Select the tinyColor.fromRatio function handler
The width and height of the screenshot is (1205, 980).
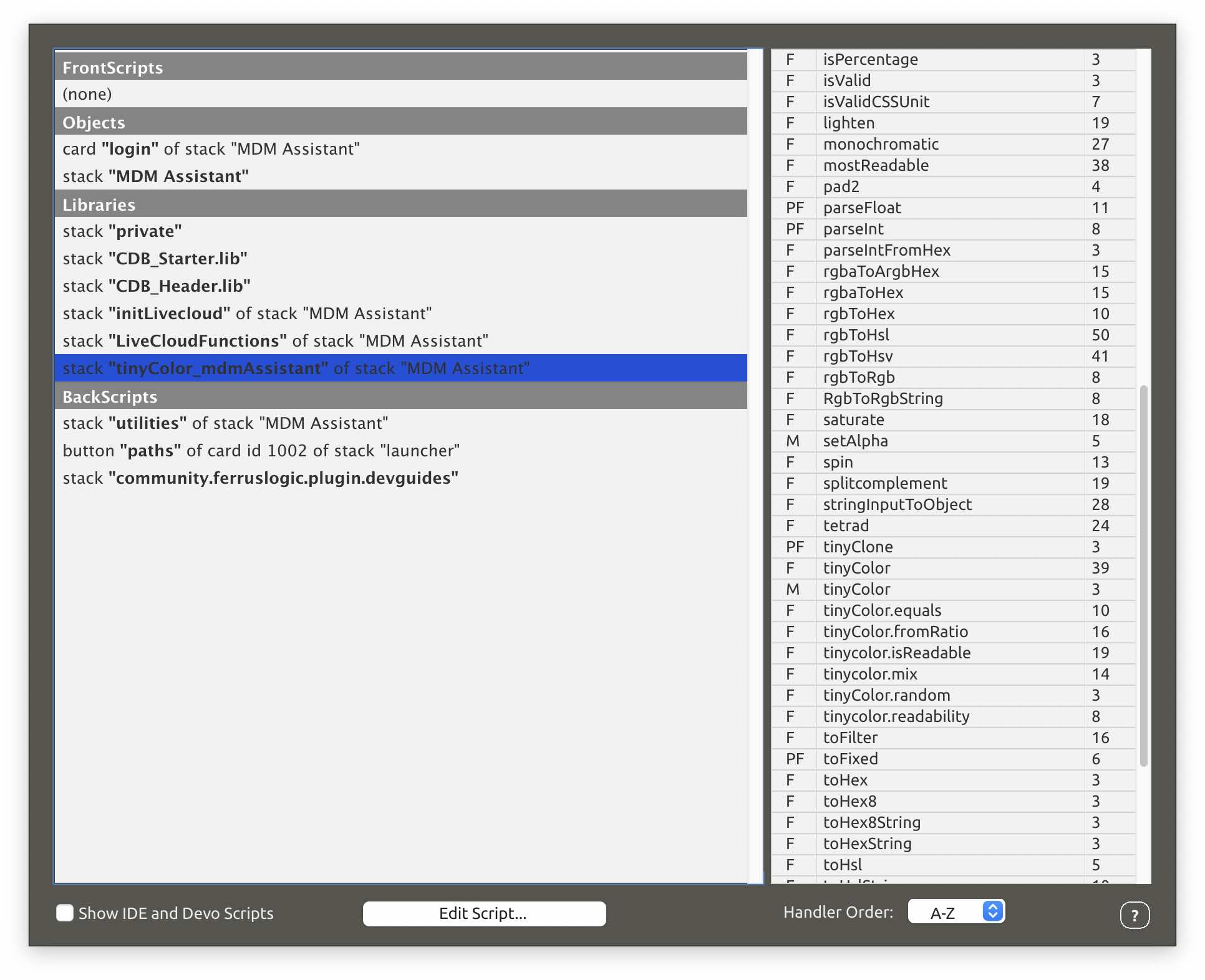coord(895,632)
